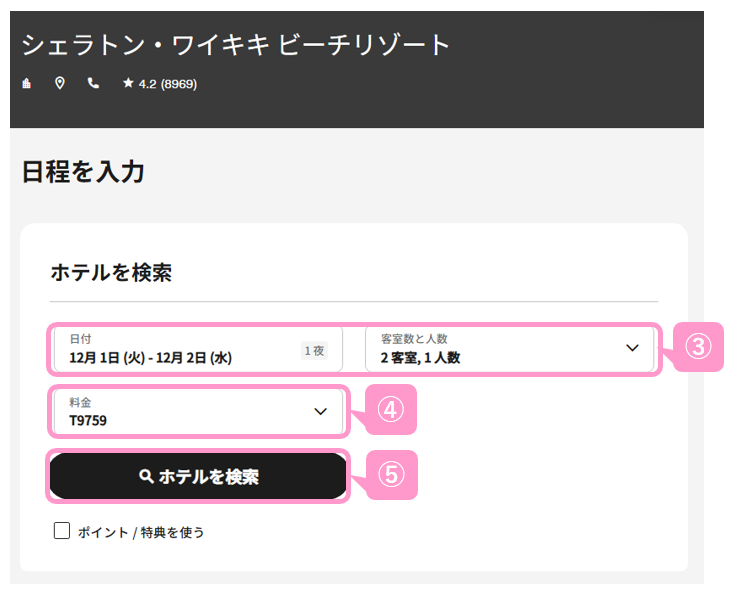732x594 pixels.
Task: Click the pink ③ annotation badge
Action: (x=698, y=347)
